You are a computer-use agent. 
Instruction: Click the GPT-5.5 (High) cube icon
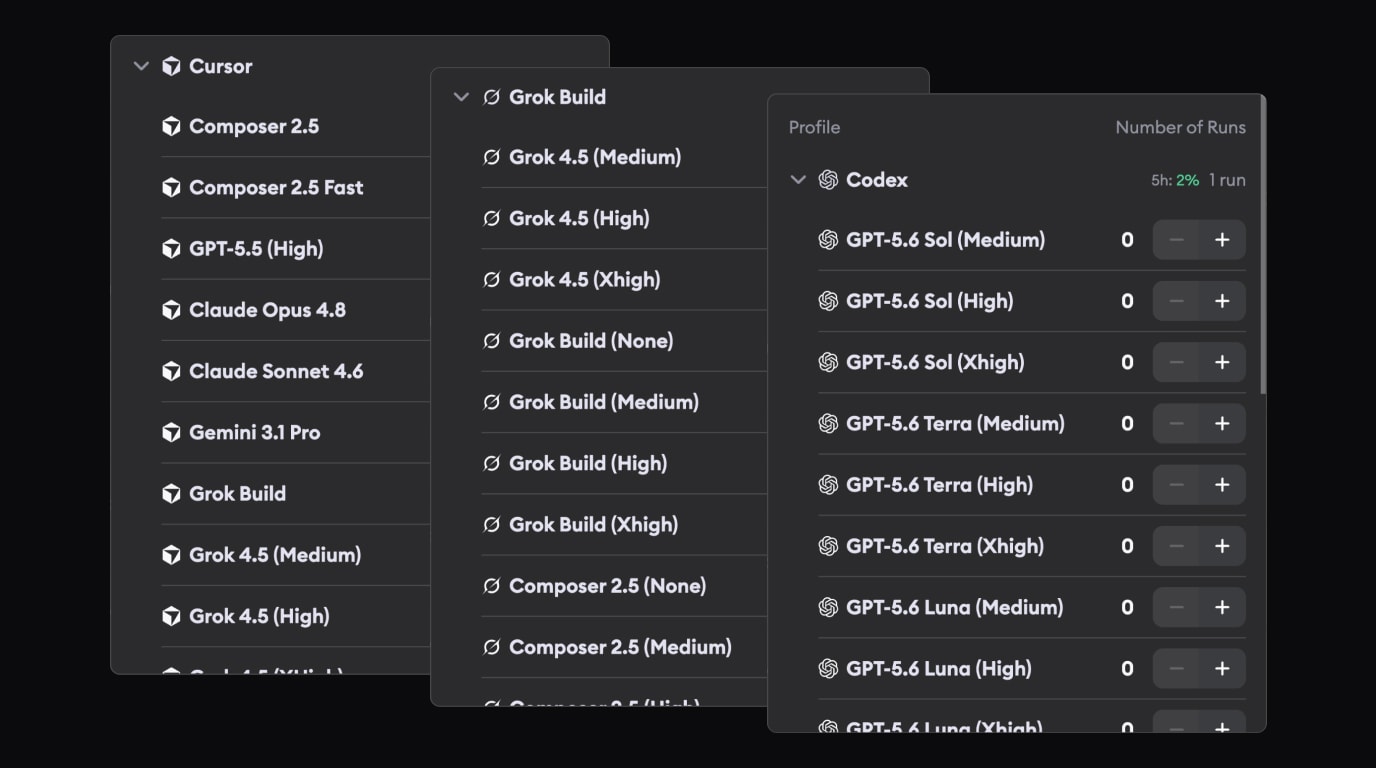click(172, 248)
